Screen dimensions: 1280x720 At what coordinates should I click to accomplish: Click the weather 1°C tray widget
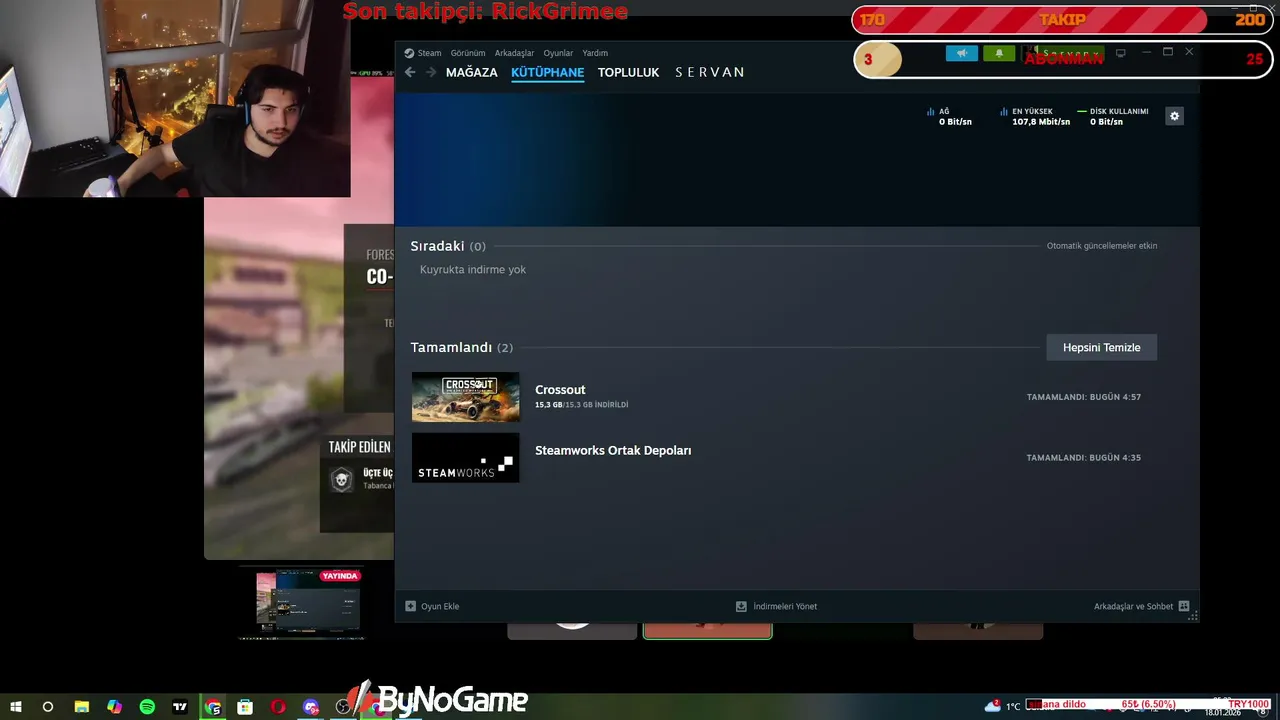pyautogui.click(x=1003, y=706)
